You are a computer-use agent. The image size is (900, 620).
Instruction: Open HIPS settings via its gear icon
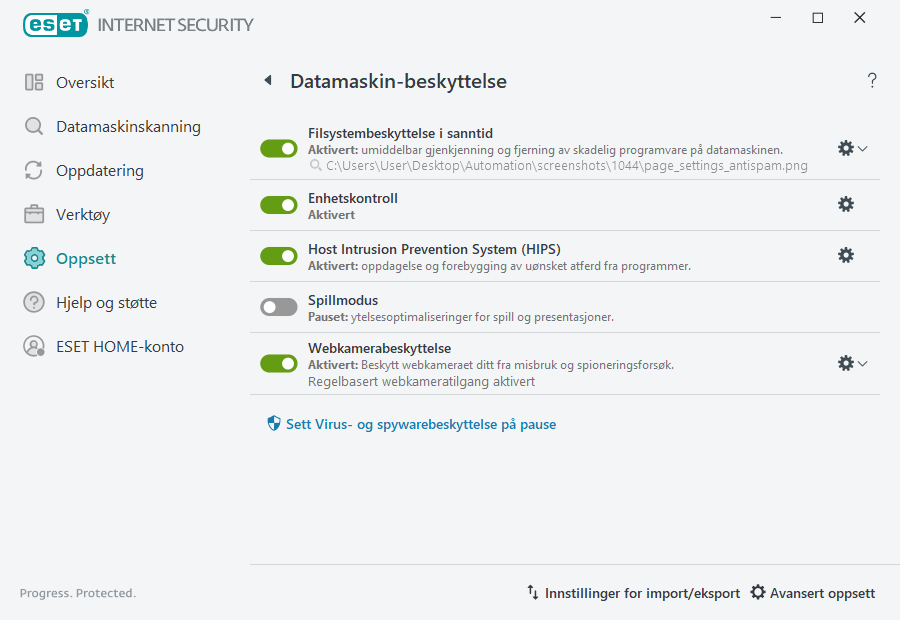pyautogui.click(x=846, y=255)
